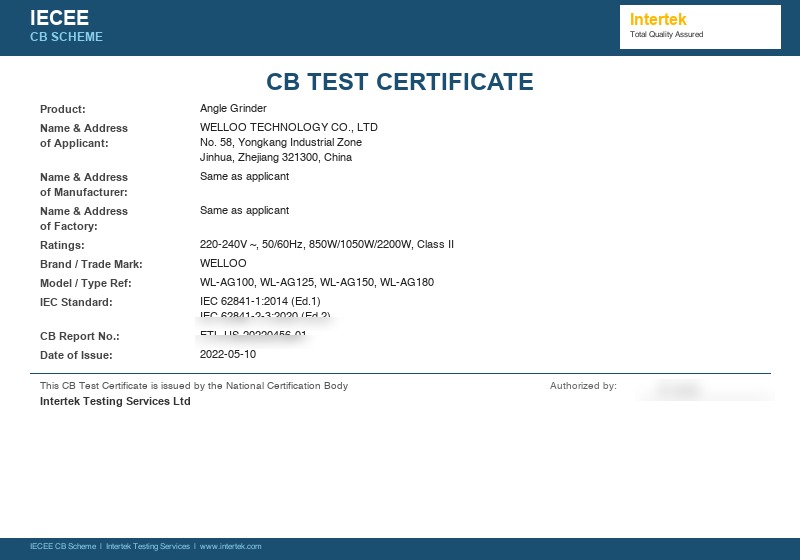Screen dimensions: 800x560
Task: Click the IECEE header title
Action: coord(59,18)
